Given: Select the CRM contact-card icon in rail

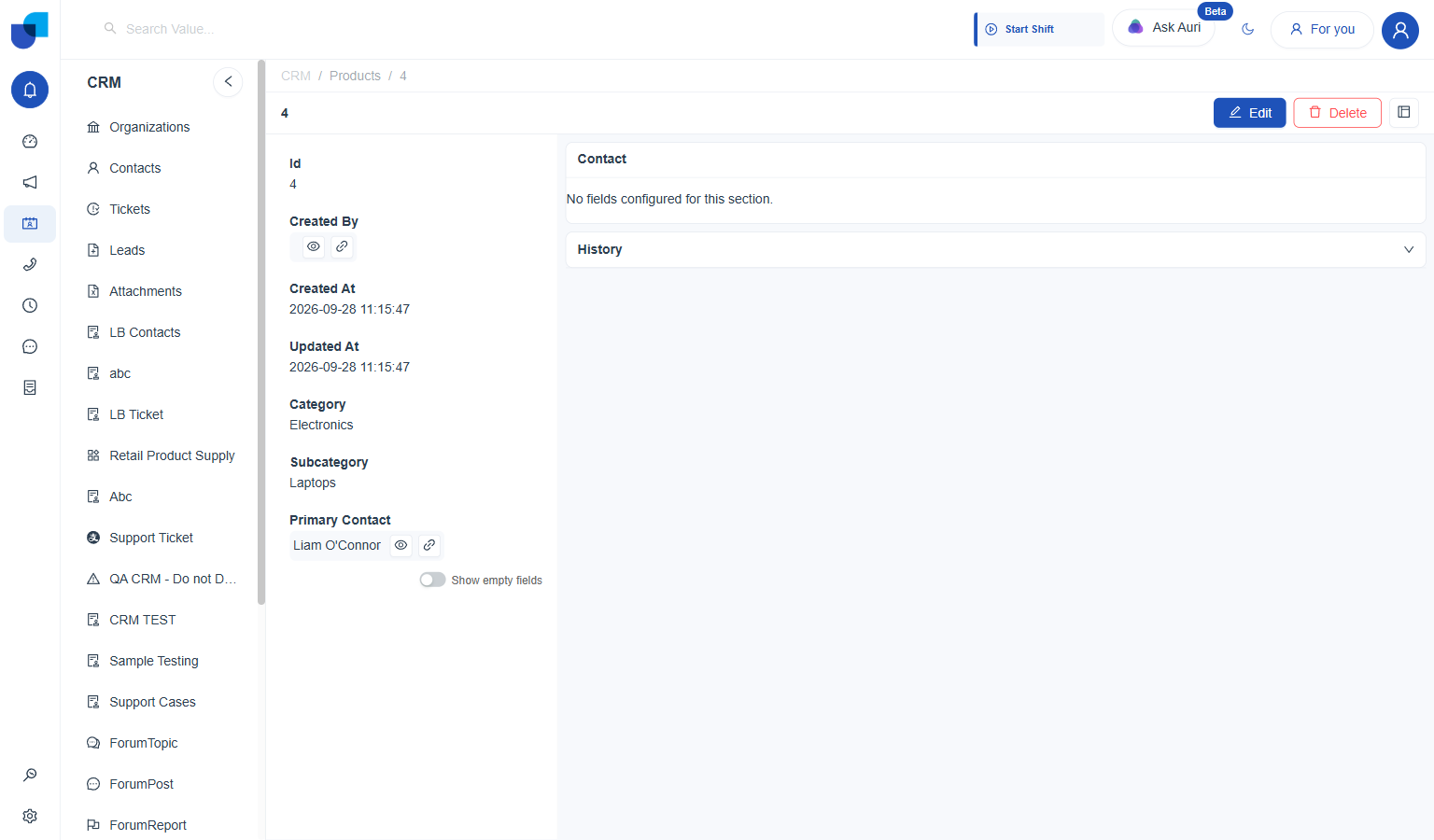Looking at the screenshot, I should tap(30, 224).
